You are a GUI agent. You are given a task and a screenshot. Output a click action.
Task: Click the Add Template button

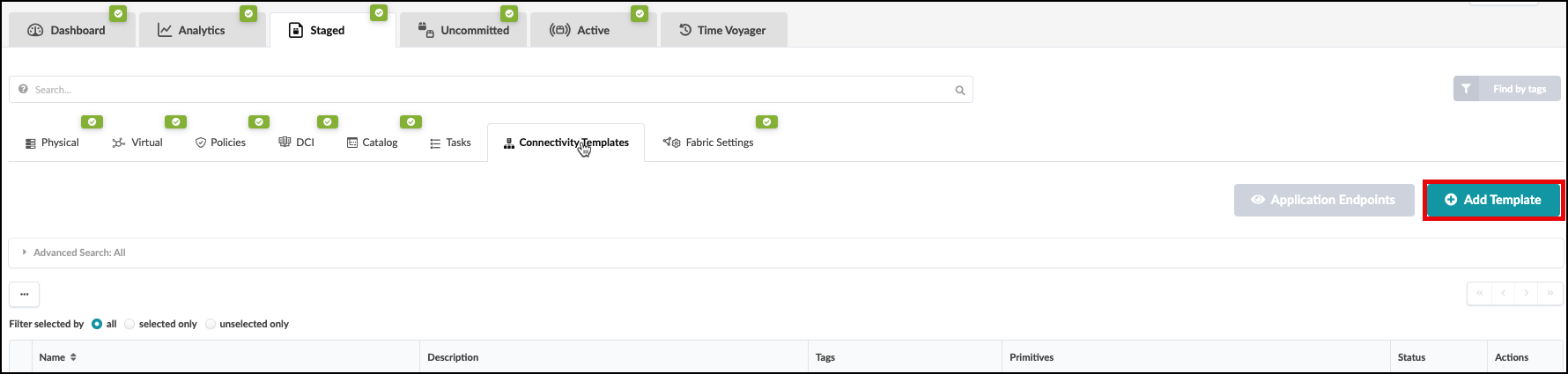coord(1493,200)
